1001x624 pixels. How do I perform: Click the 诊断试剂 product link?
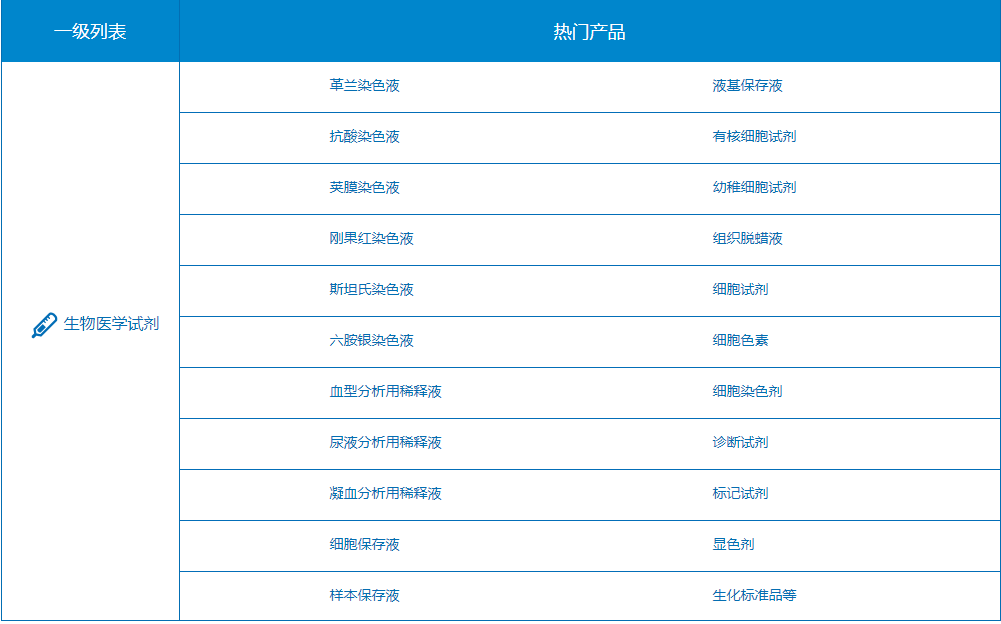[x=740, y=443]
